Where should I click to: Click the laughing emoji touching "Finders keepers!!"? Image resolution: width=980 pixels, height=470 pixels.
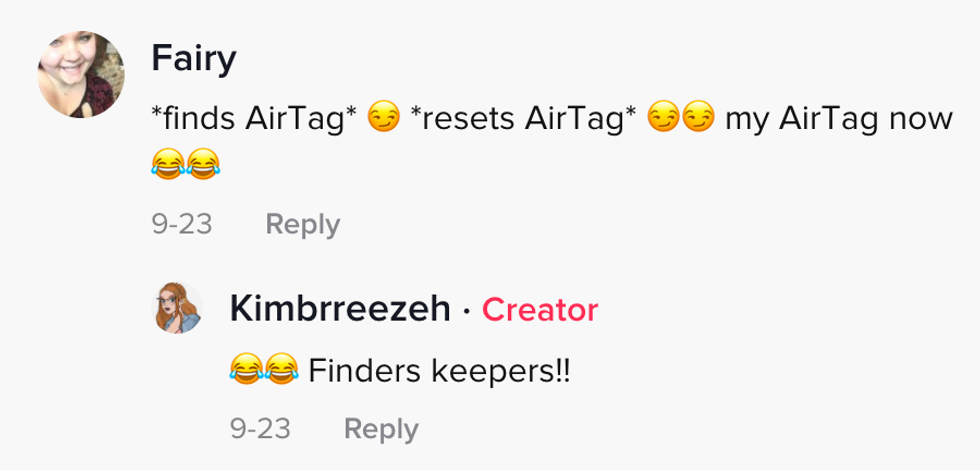281,369
